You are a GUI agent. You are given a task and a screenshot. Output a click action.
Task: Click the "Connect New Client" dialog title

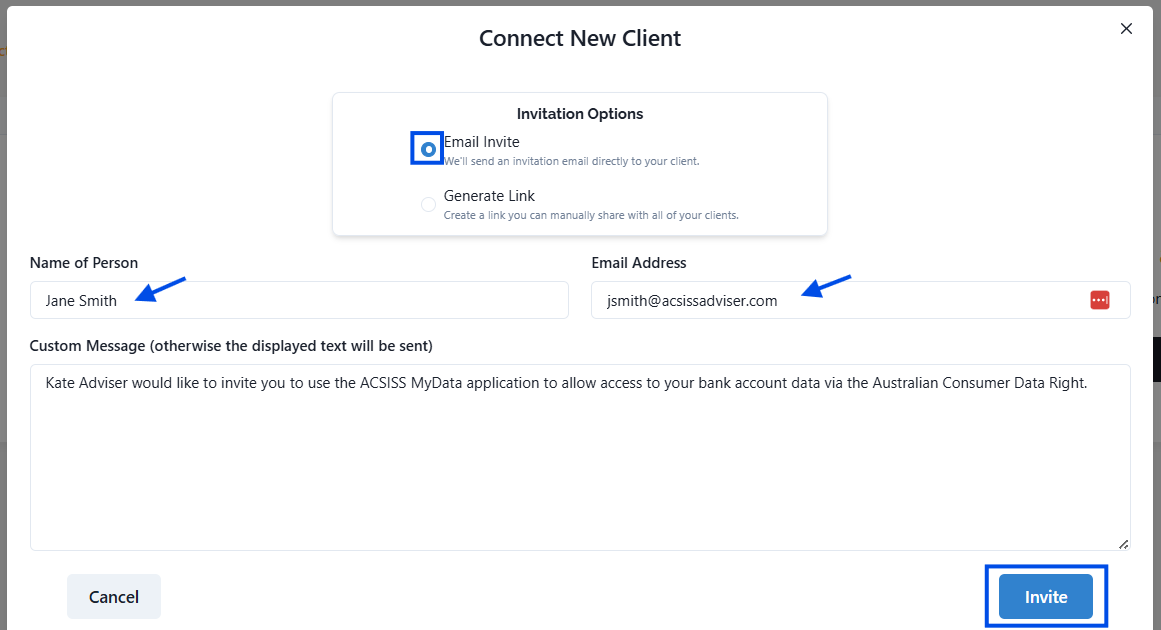(x=580, y=39)
